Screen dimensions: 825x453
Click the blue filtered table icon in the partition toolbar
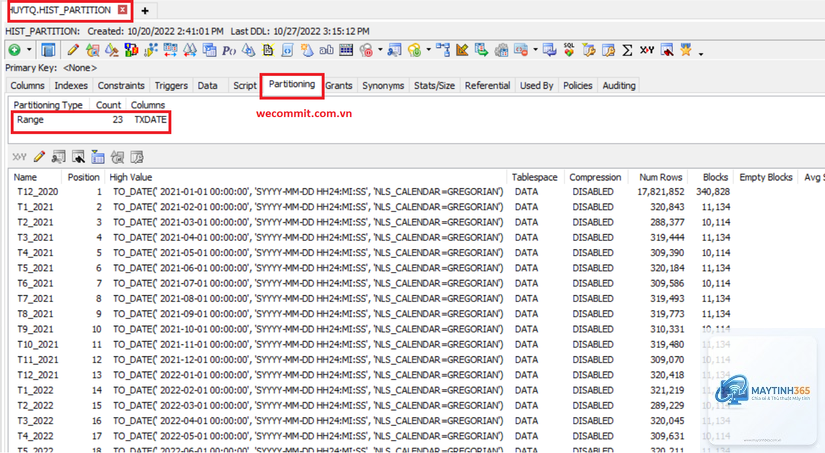(x=98, y=157)
